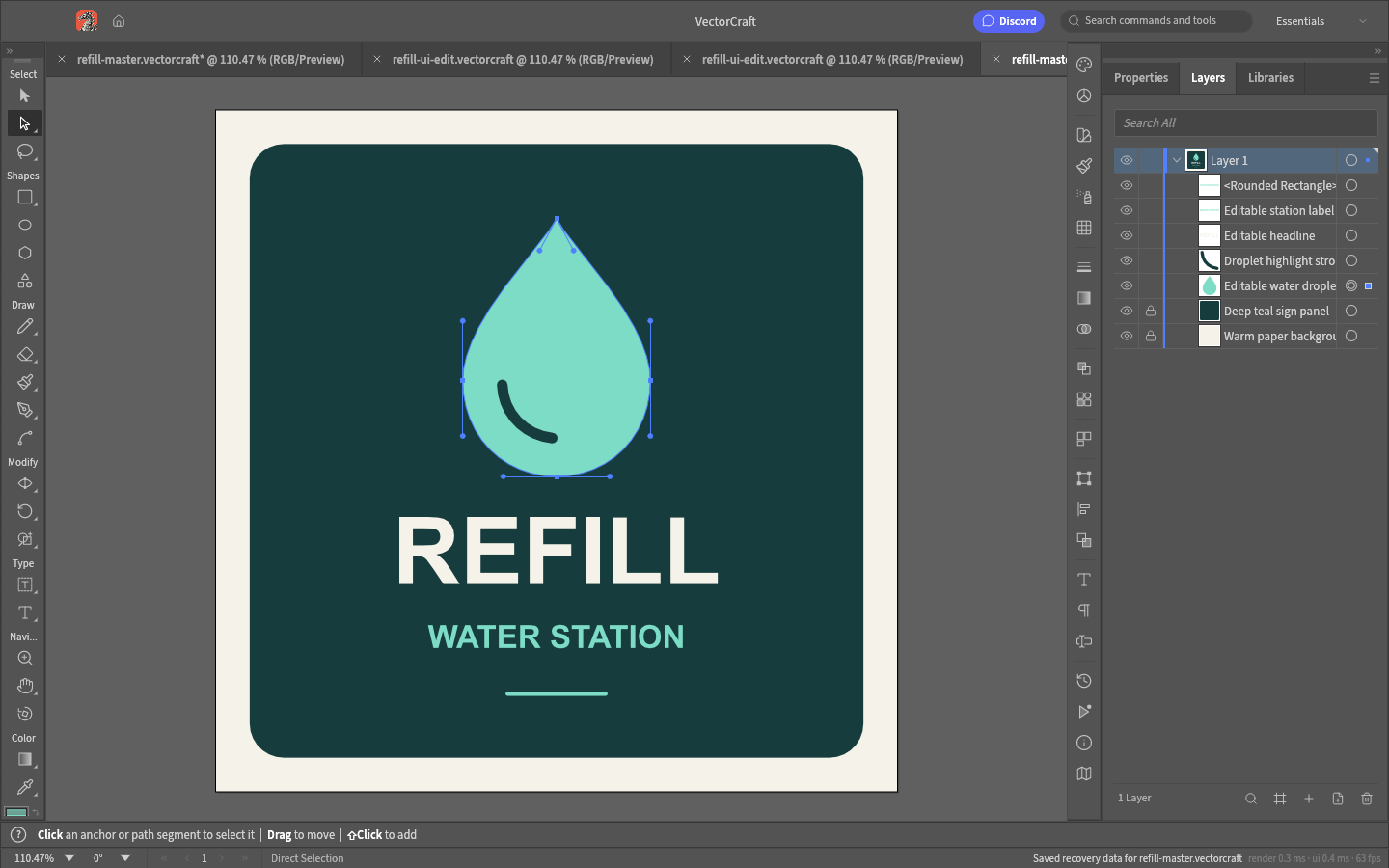Switch to the Properties tab
Viewport: 1389px width, 868px height.
[1141, 78]
